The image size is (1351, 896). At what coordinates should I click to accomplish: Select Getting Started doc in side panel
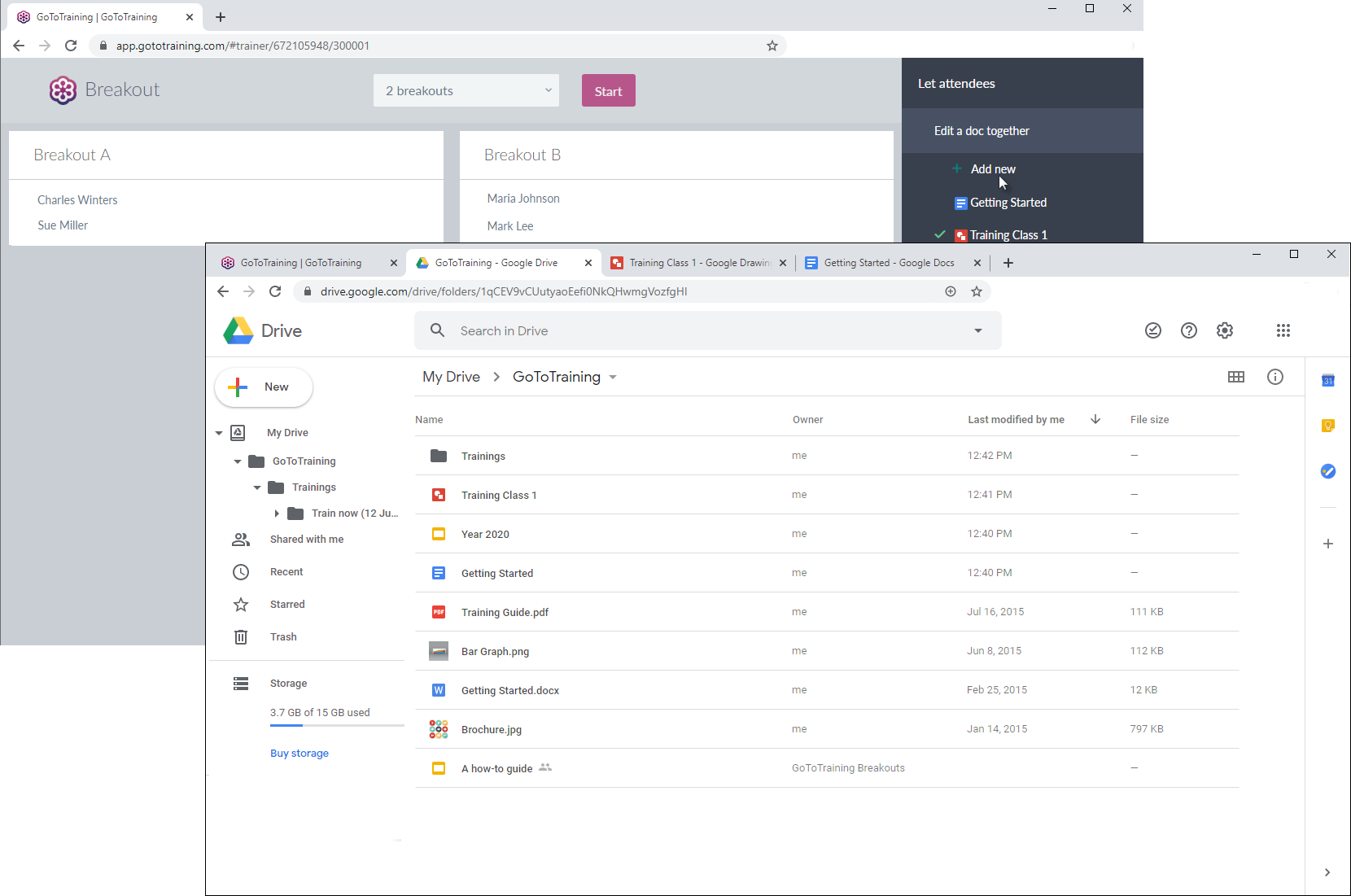tap(1008, 203)
